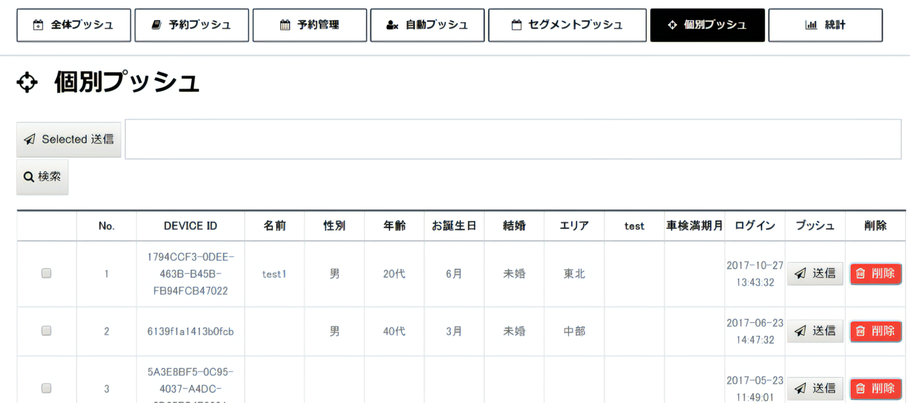Click trash icon to delete row 1

[x=860, y=274]
